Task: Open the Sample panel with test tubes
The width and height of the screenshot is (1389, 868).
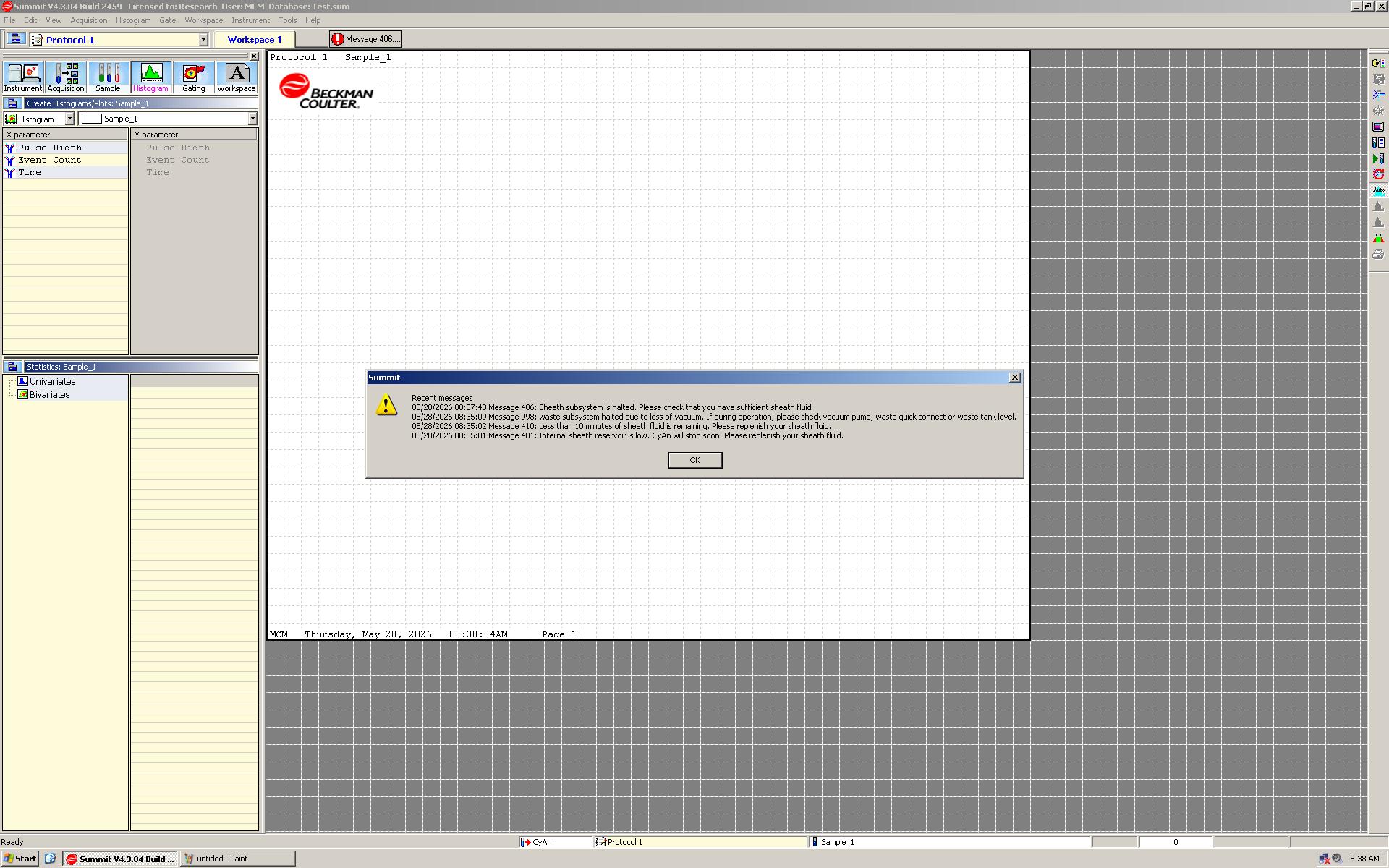Action: [109, 77]
